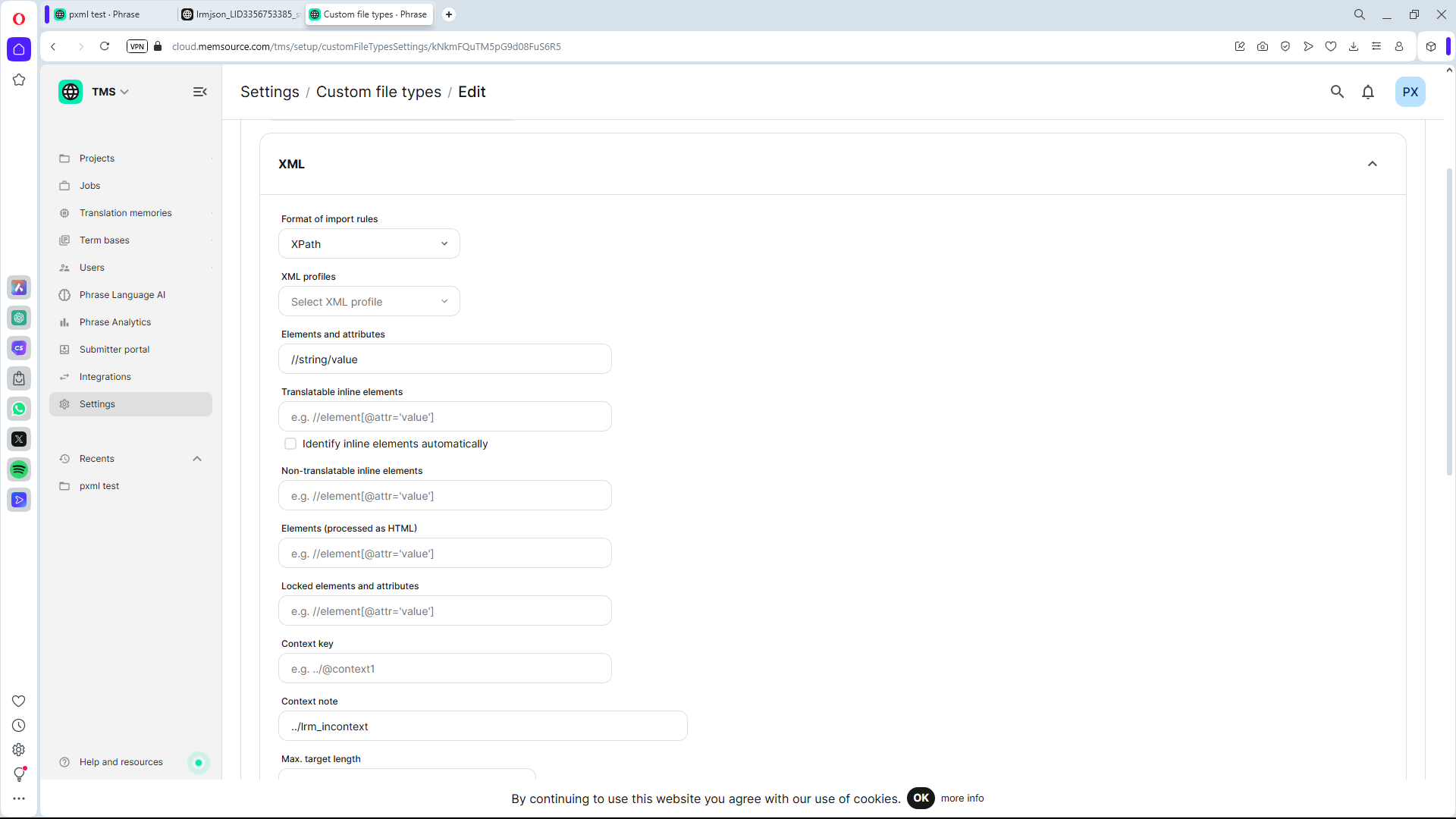
Task: Open search with the header magnifier icon
Action: [x=1337, y=92]
